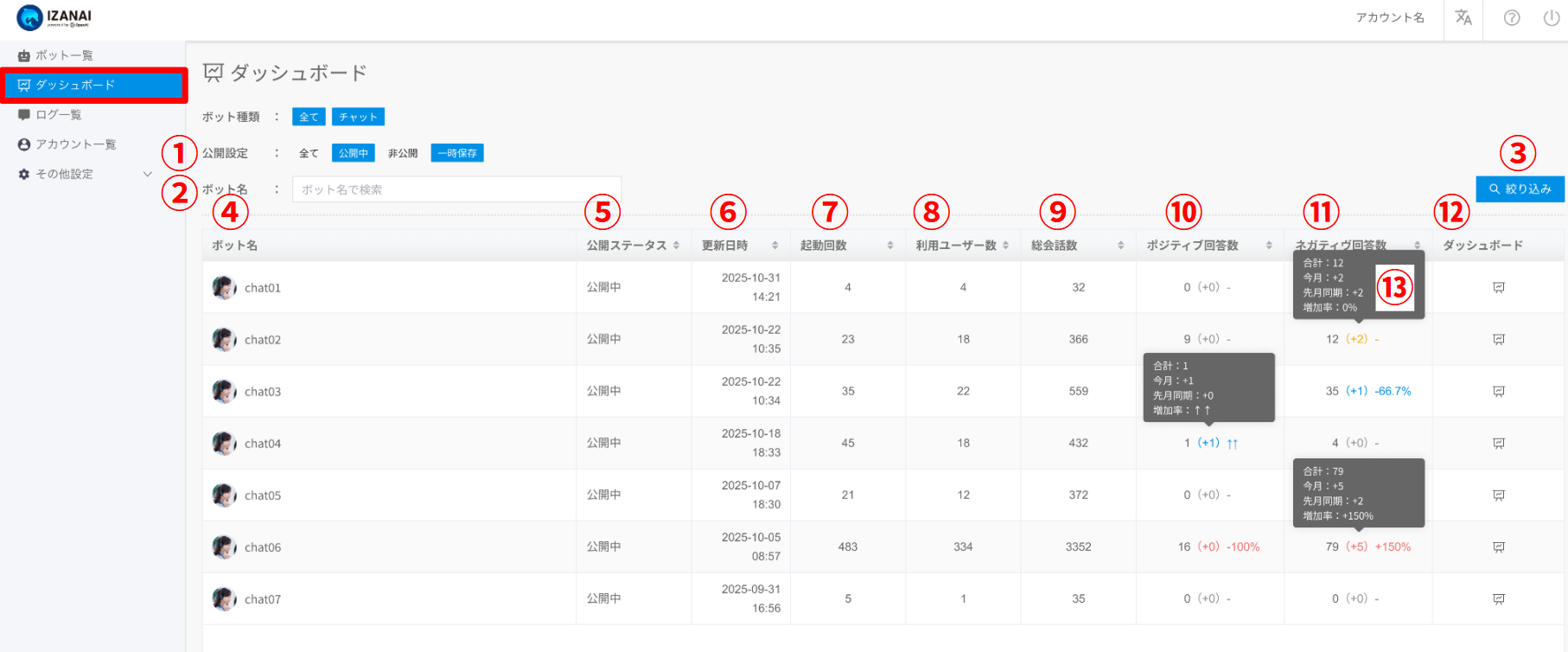Viewport: 1568px width, 652px height.
Task: Sort by 起動回数 column
Action: (x=889, y=246)
